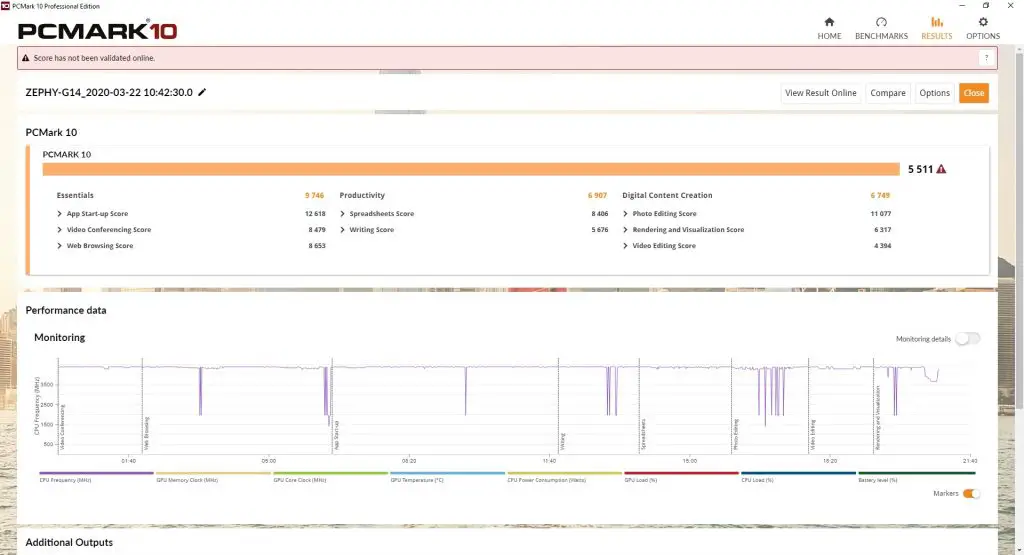Click View Result Online button
This screenshot has width=1024, height=555.
pos(820,93)
